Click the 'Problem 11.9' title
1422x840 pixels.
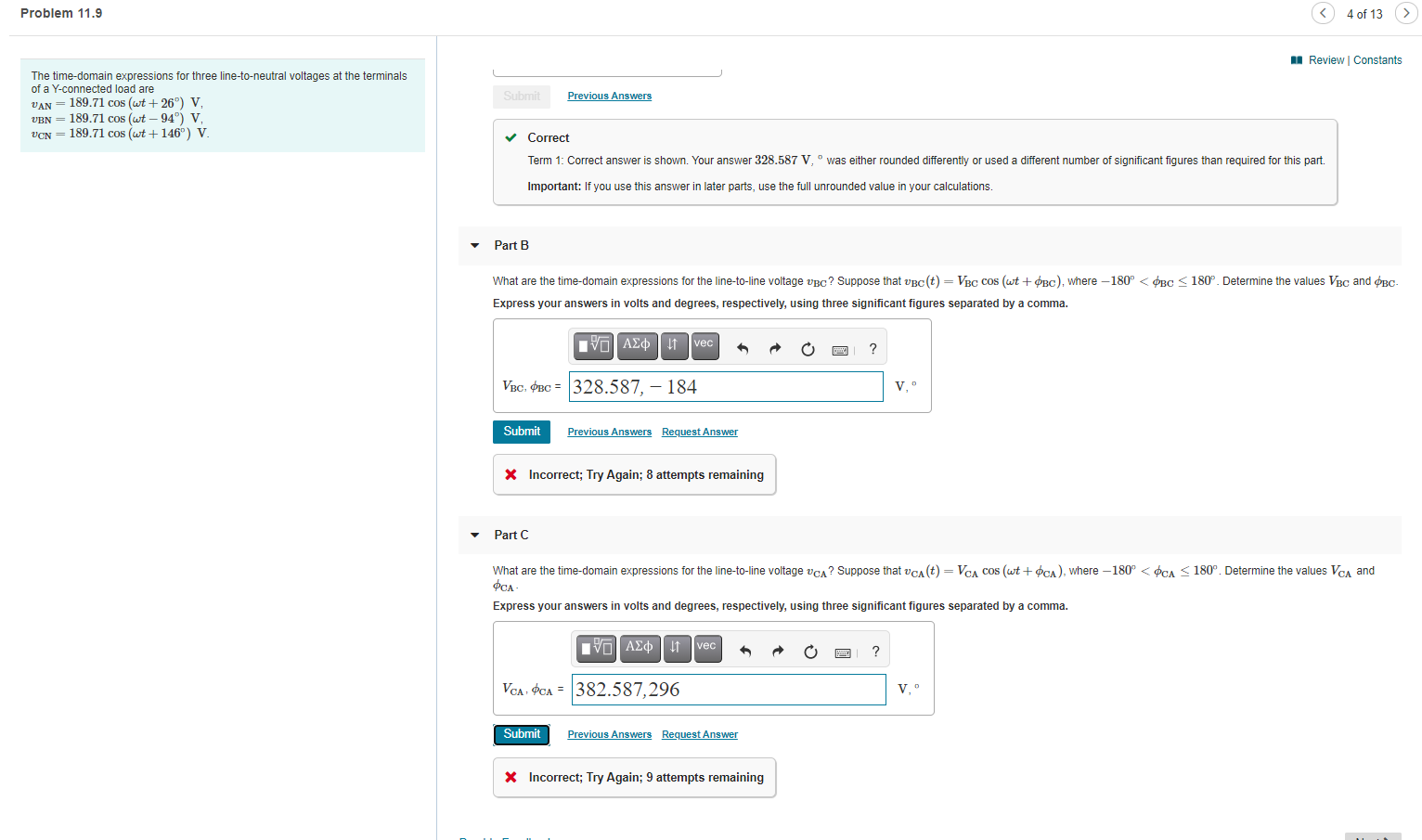[61, 13]
